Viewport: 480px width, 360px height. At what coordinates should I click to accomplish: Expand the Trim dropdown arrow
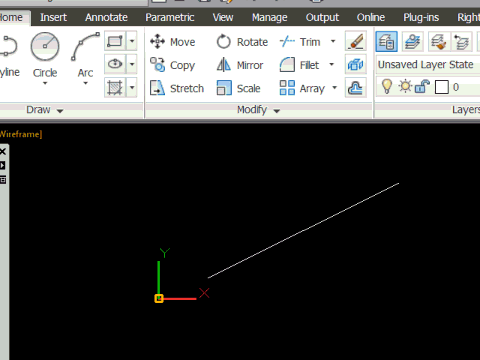(x=333, y=41)
